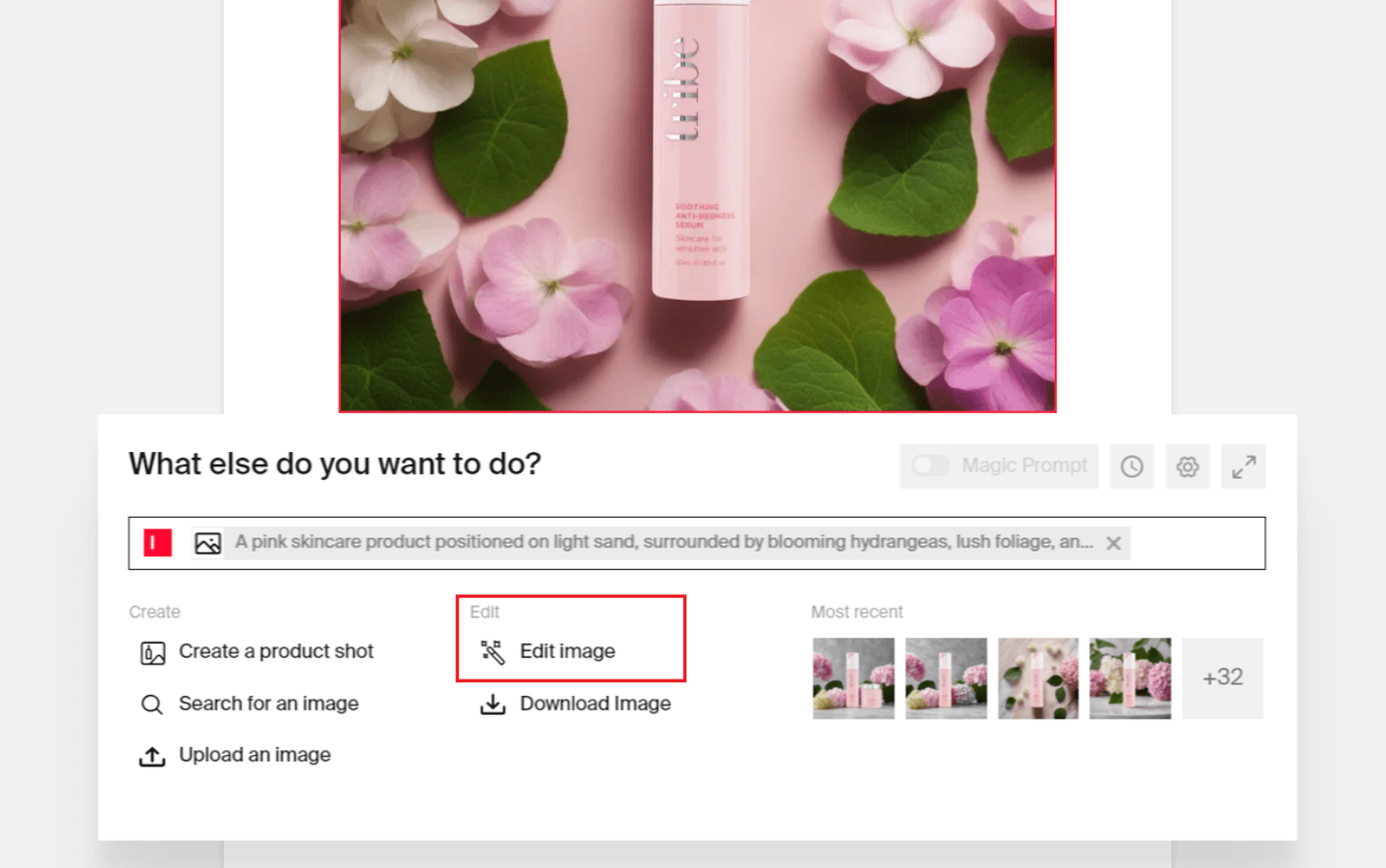The width and height of the screenshot is (1386, 868).
Task: Click Create a product shot
Action: coord(275,651)
